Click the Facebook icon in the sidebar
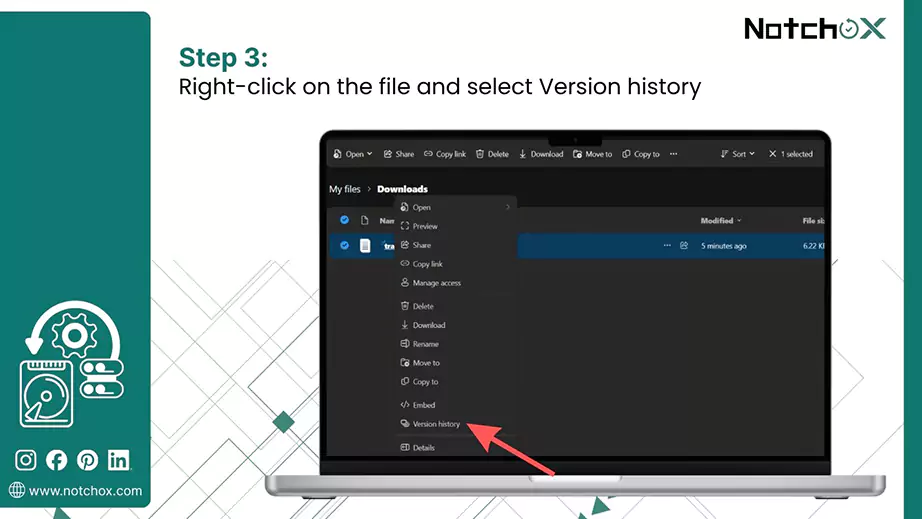The height and width of the screenshot is (519, 922). tap(56, 460)
